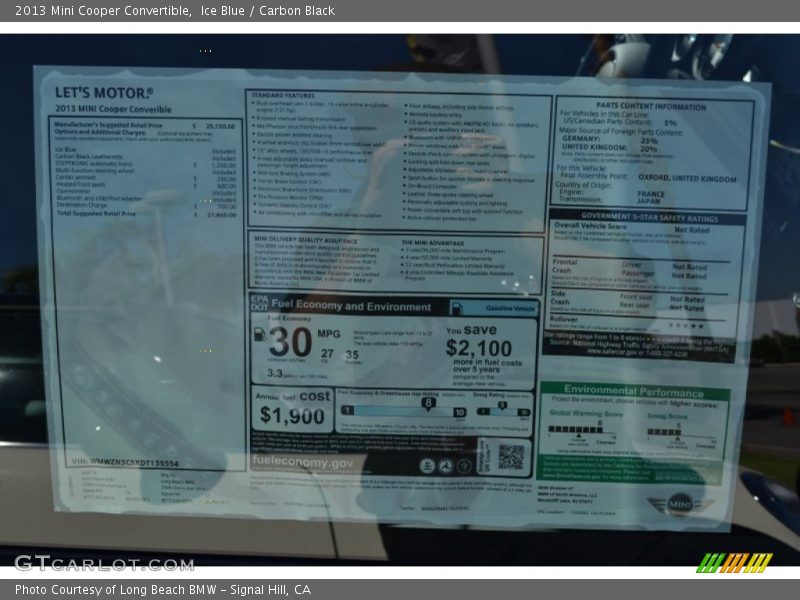Screen dimensions: 800x600
Task: Click the large "30" MPG figure
Action: click(290, 342)
